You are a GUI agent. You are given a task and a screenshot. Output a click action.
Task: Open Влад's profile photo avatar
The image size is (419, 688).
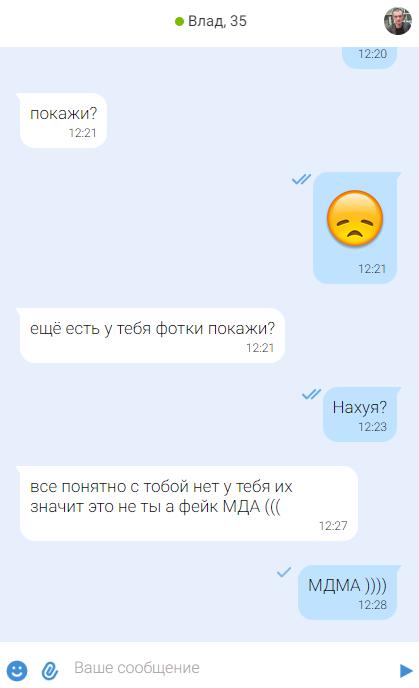[x=398, y=21]
